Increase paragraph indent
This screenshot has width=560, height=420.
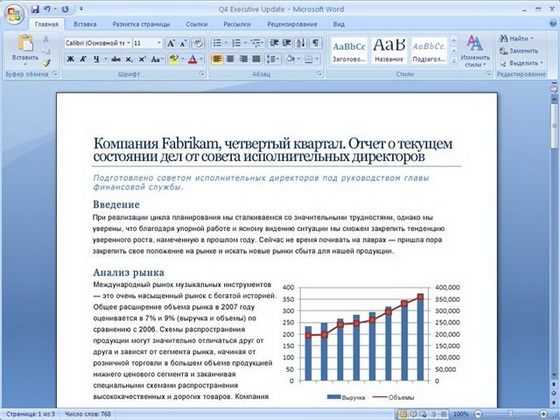tap(287, 43)
